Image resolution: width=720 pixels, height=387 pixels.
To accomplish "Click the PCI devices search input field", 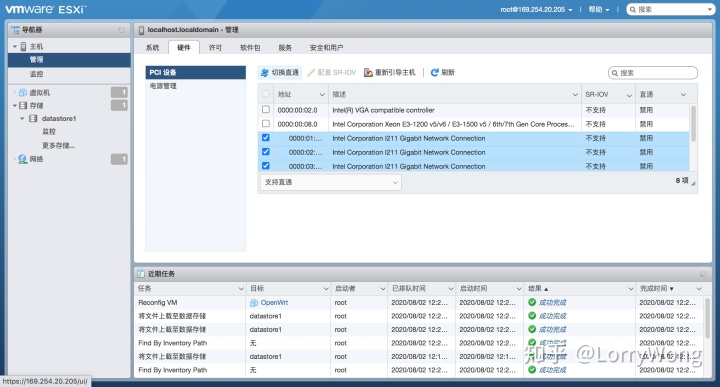I will pos(652,73).
